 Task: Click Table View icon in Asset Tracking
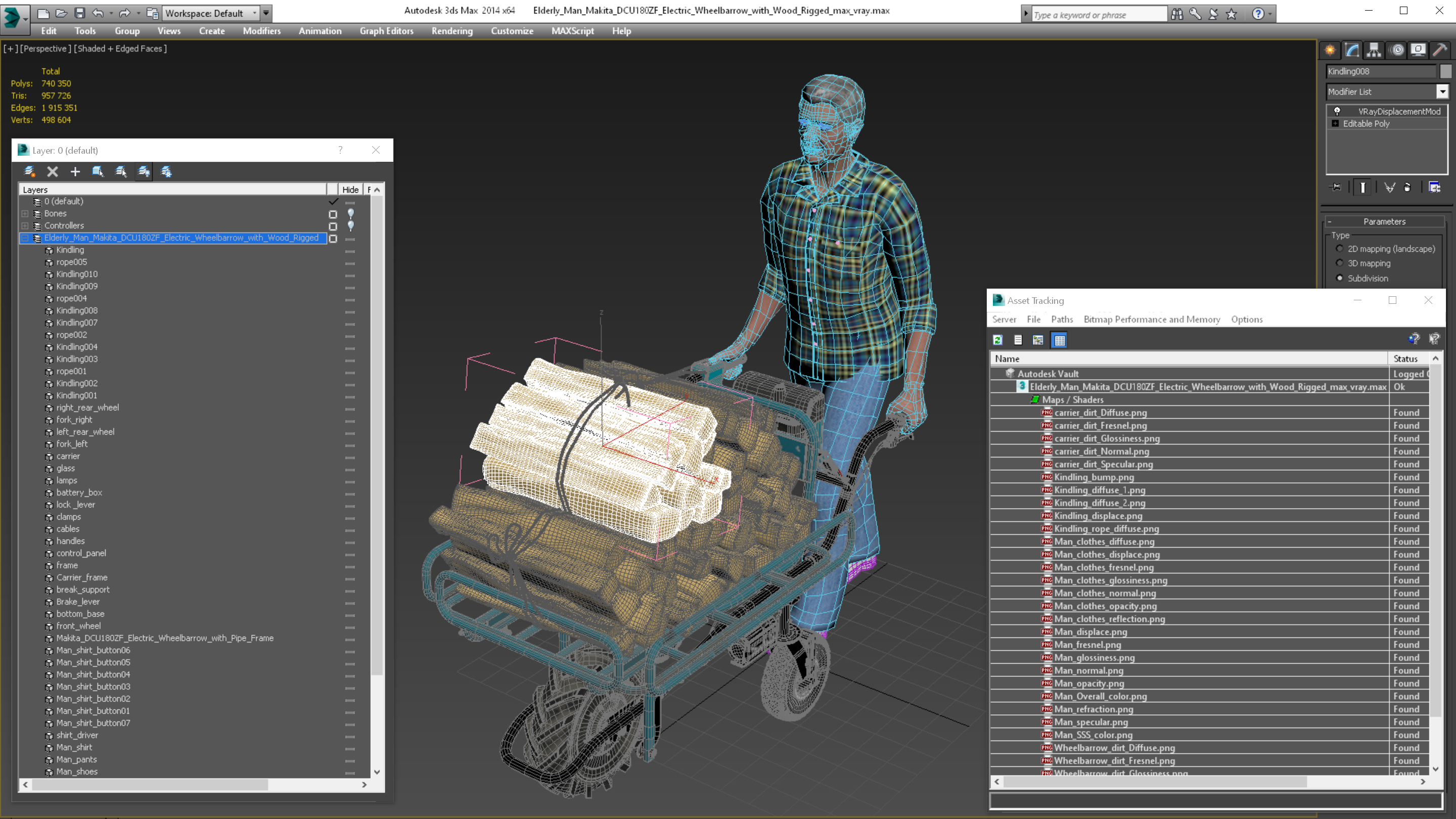1060,340
